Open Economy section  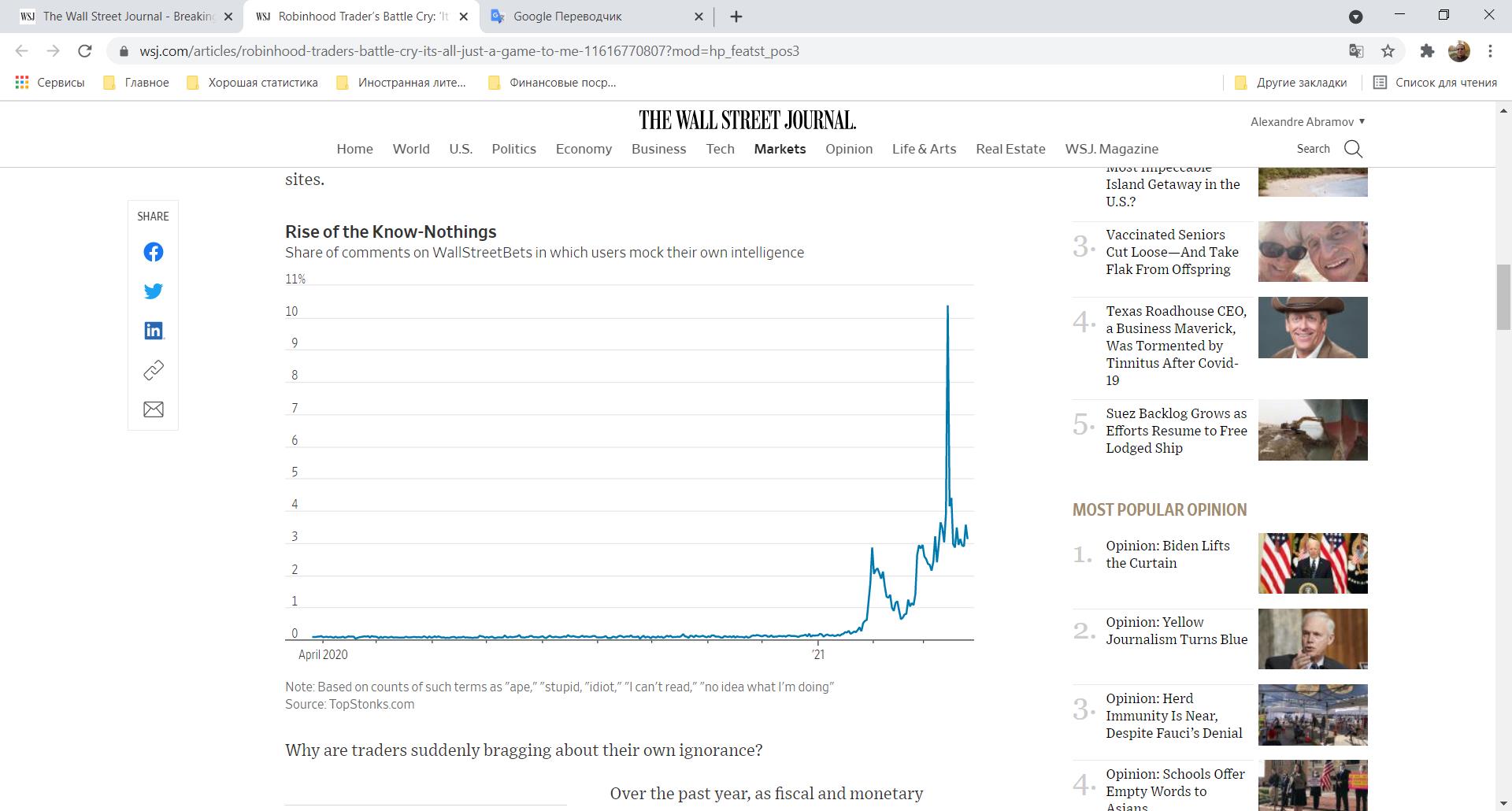584,149
